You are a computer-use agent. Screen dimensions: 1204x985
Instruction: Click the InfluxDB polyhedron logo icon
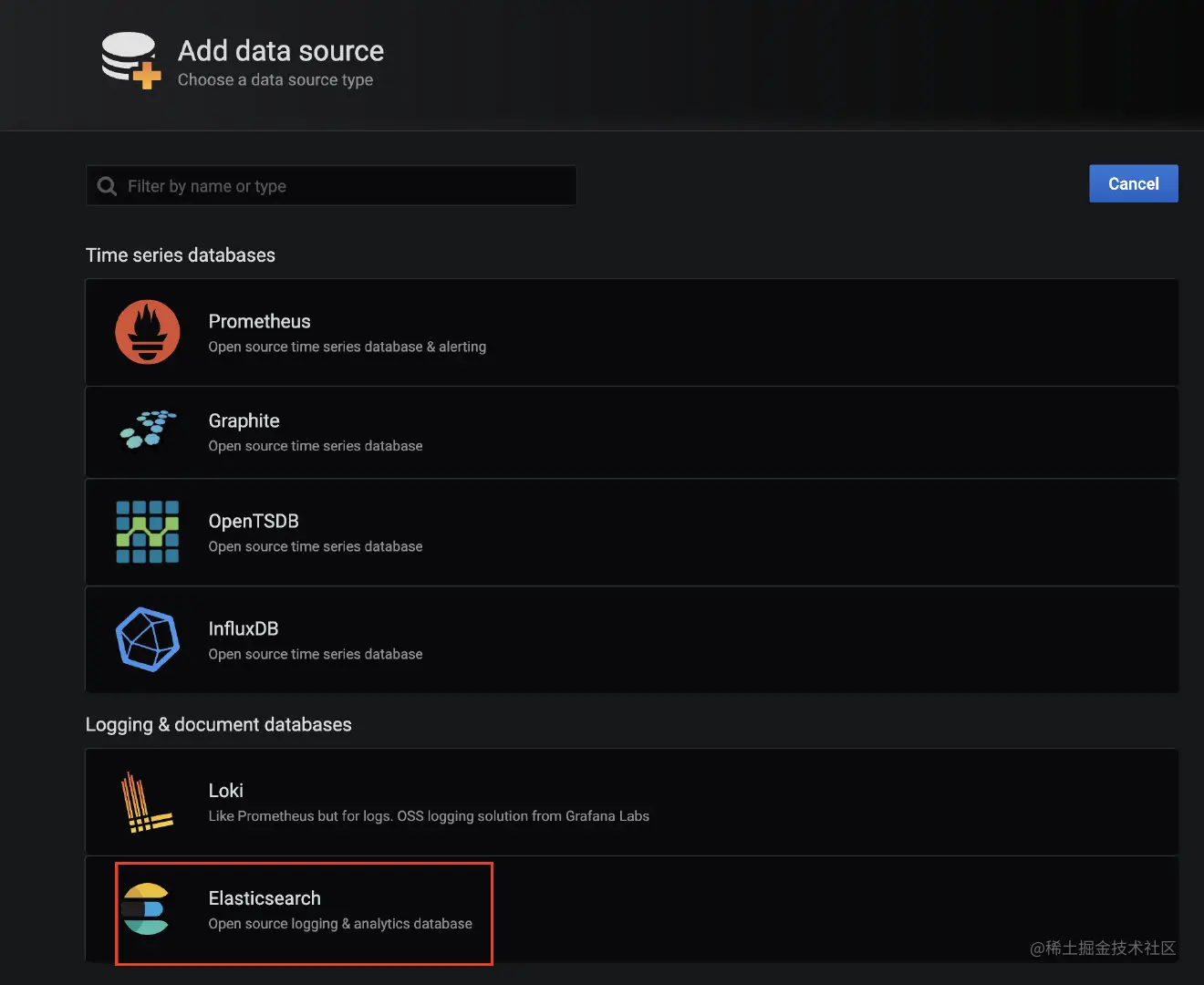pos(148,639)
